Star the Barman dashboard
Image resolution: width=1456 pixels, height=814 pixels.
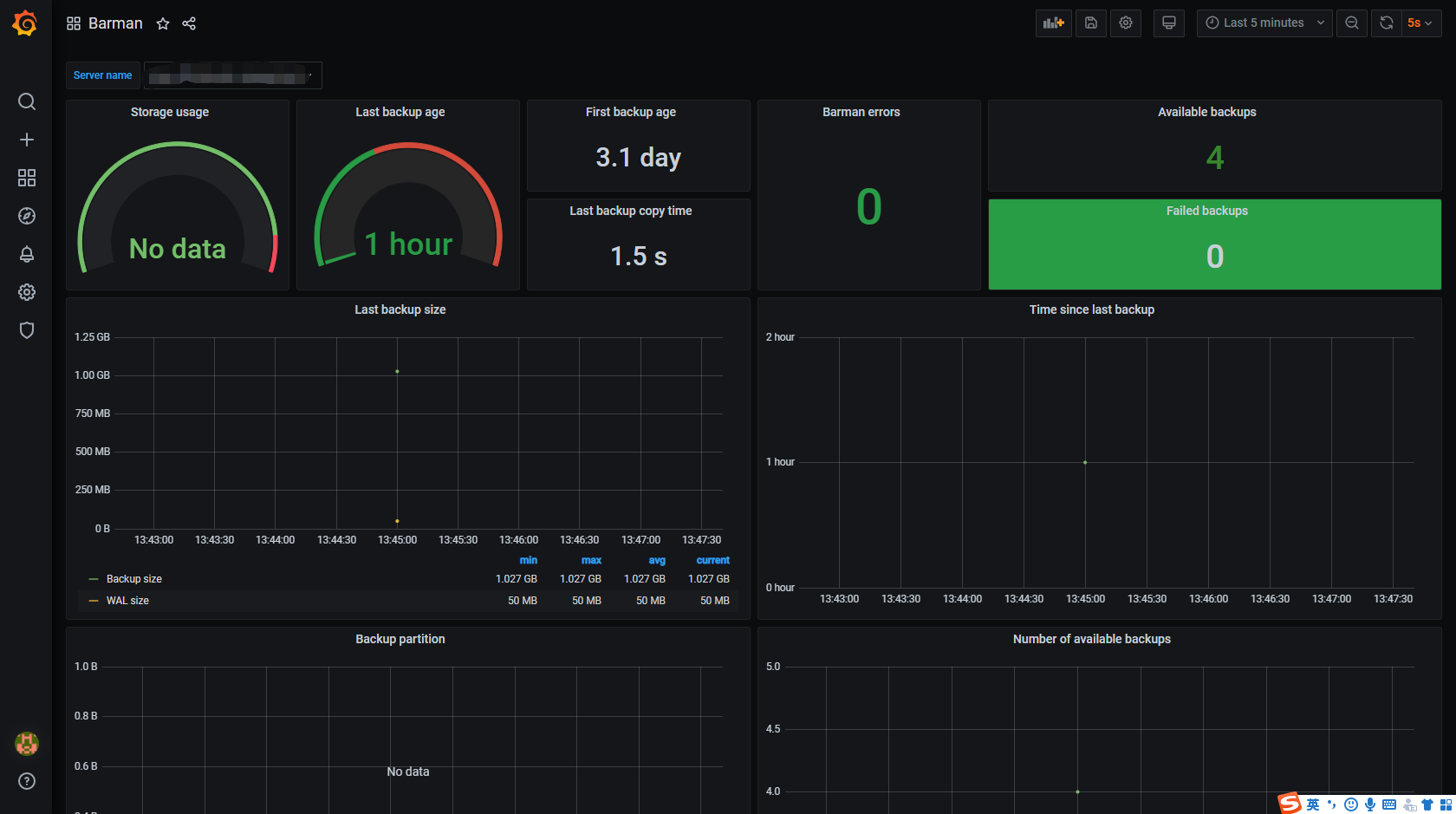(163, 23)
